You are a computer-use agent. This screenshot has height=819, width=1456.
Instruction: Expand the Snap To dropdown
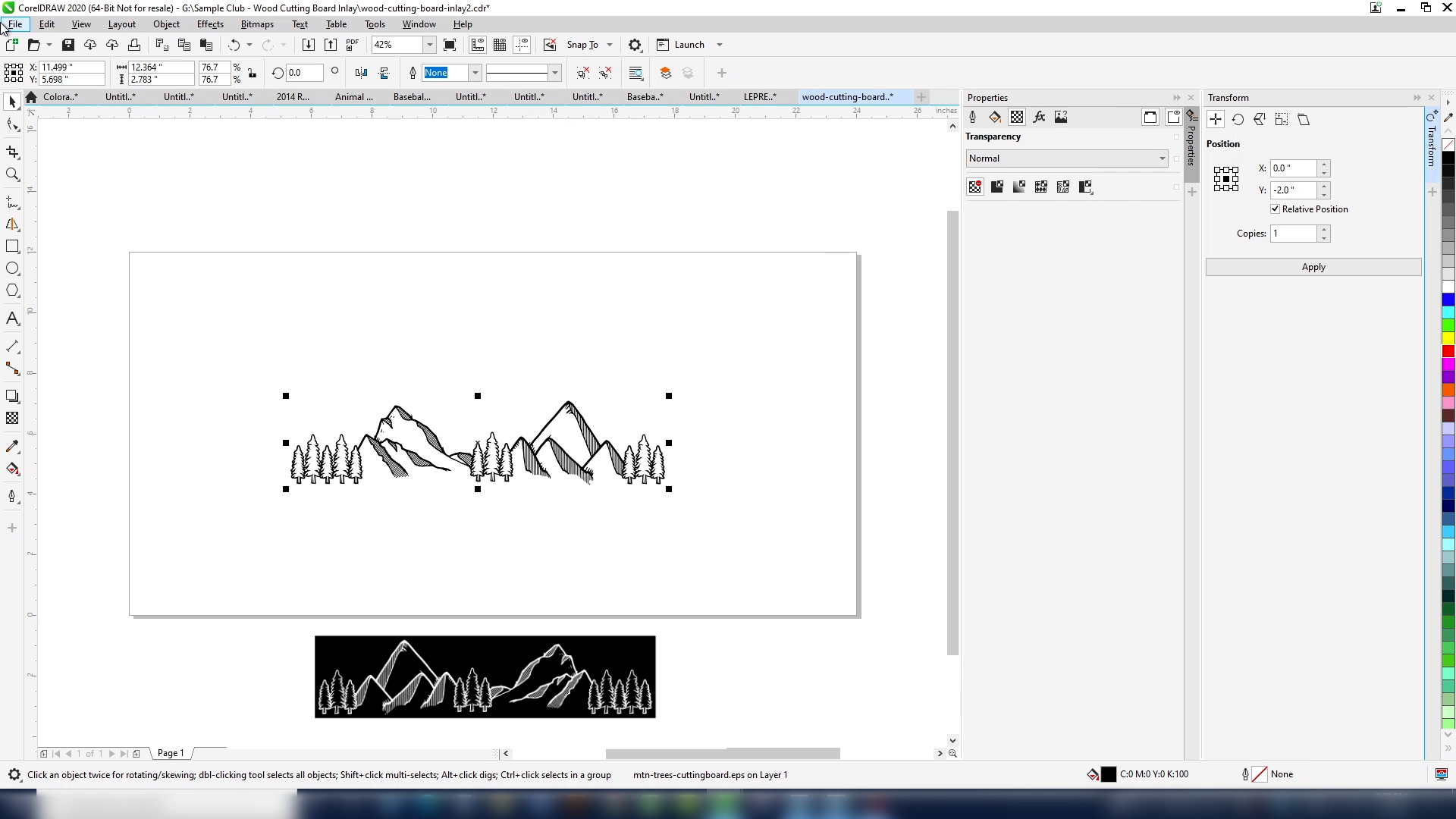coord(610,45)
